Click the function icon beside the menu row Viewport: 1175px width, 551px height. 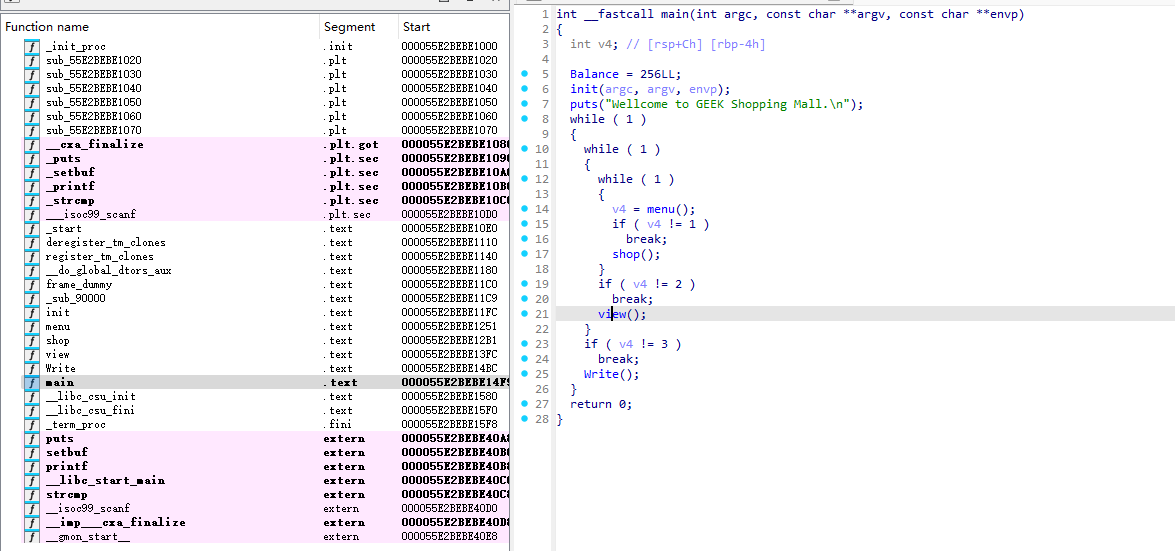(32, 326)
